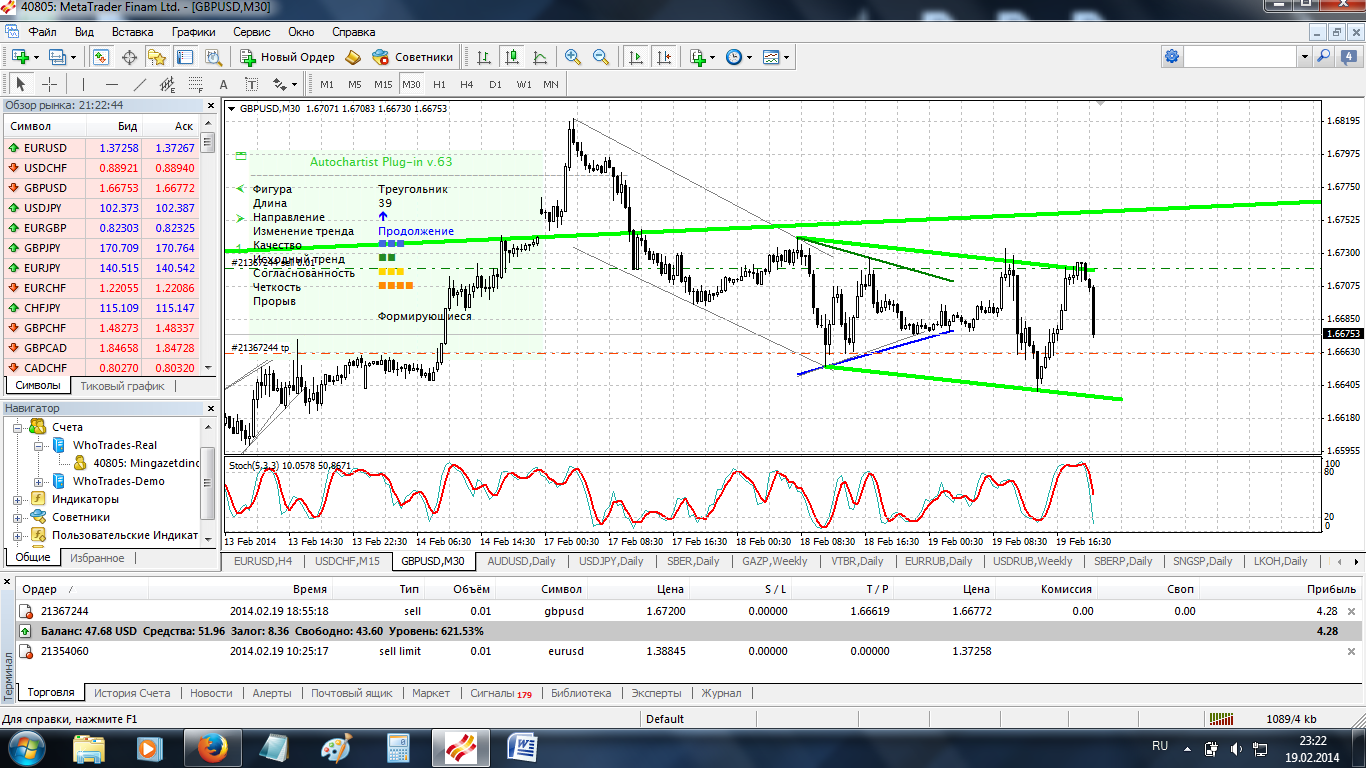Screen dimensions: 1366x768
Task: Open a new chart via toolbar icon
Action: 22,57
